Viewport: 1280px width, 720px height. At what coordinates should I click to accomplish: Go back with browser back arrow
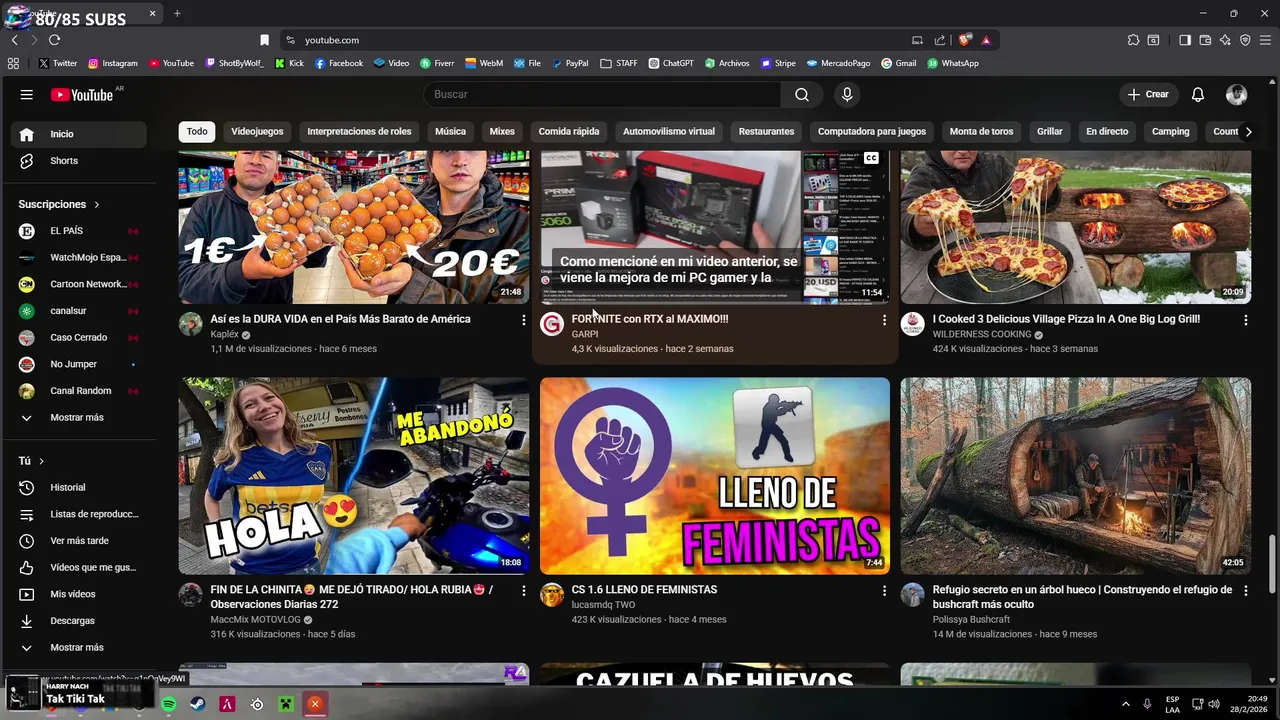tap(14, 40)
